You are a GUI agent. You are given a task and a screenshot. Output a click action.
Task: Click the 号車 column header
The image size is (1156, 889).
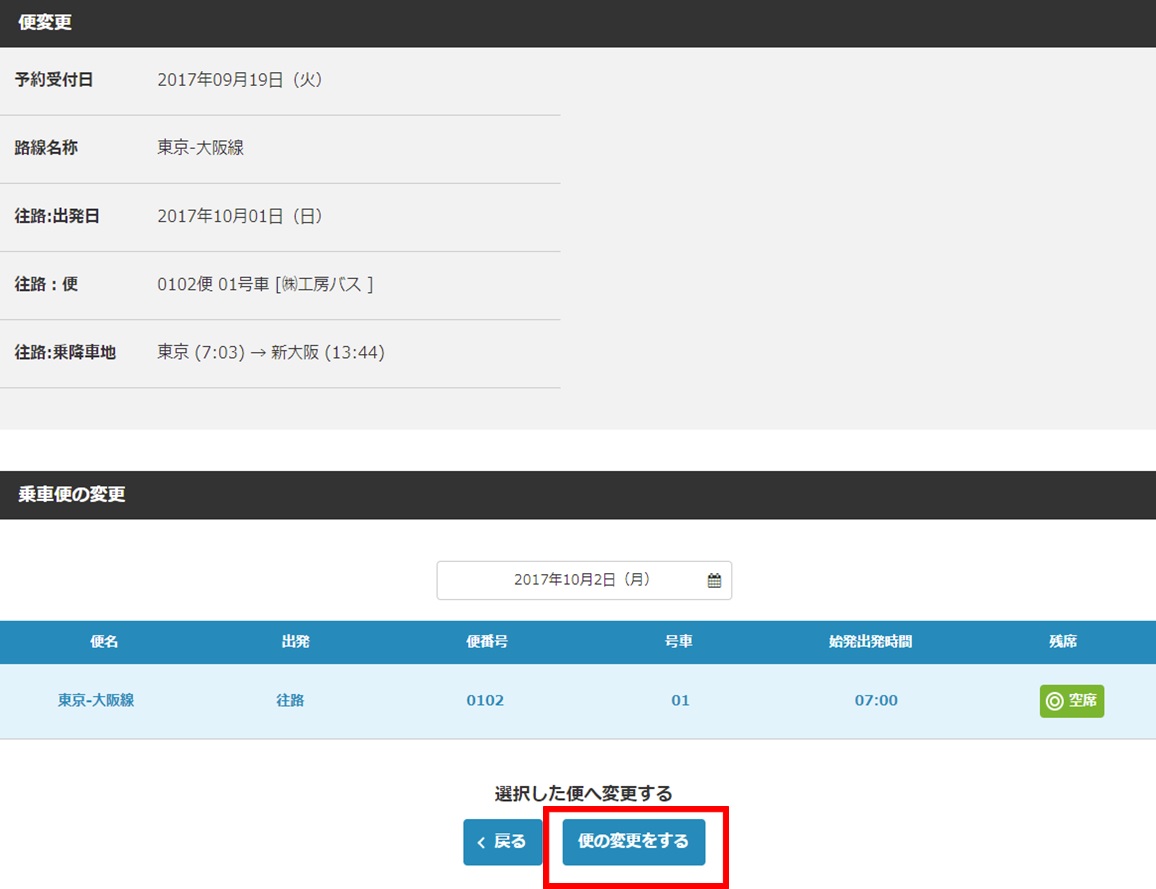click(x=679, y=642)
